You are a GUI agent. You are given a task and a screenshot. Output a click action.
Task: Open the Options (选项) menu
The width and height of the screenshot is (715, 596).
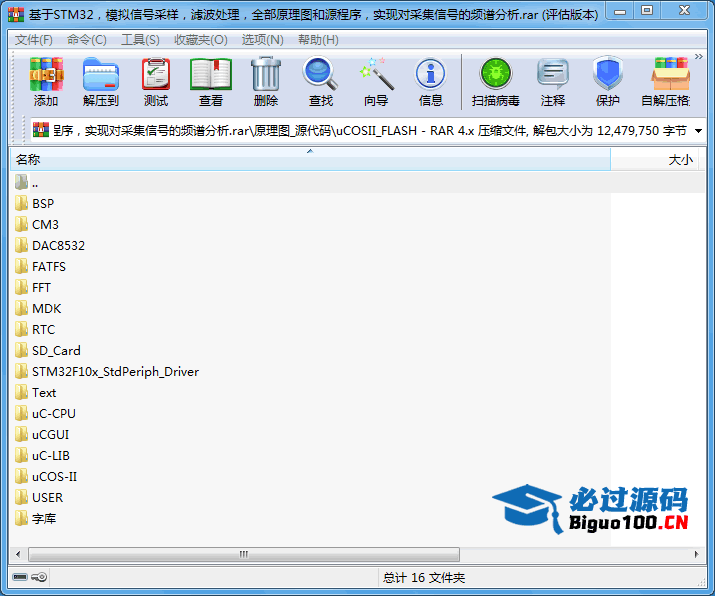[x=262, y=40]
